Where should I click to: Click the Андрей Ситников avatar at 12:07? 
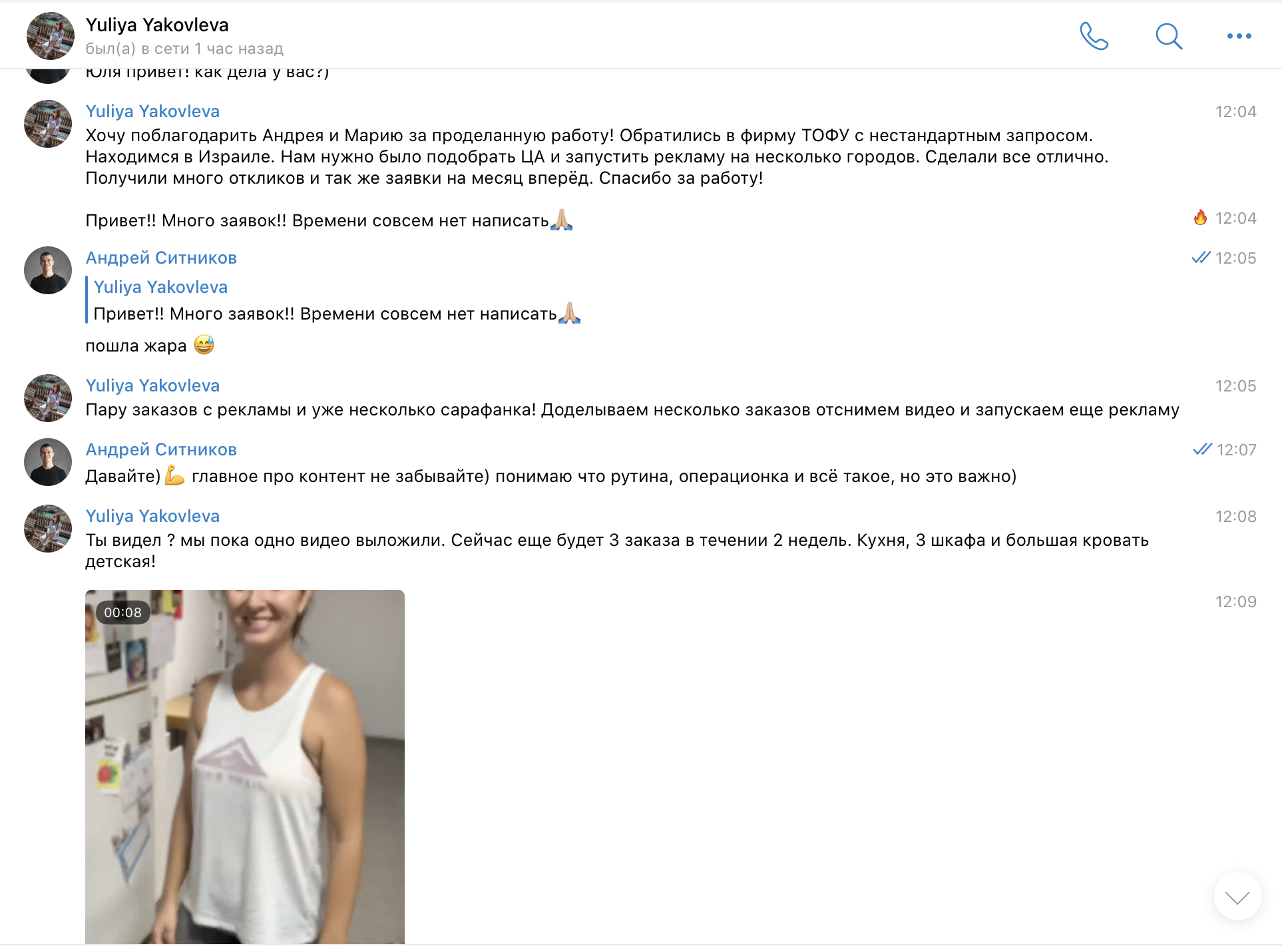(x=48, y=462)
